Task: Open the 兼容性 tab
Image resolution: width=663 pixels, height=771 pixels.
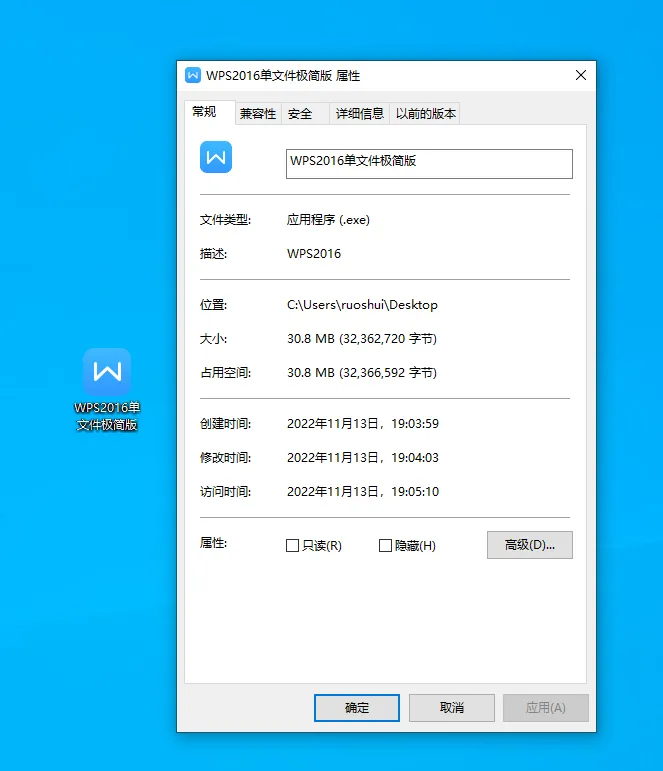Action: coord(258,114)
